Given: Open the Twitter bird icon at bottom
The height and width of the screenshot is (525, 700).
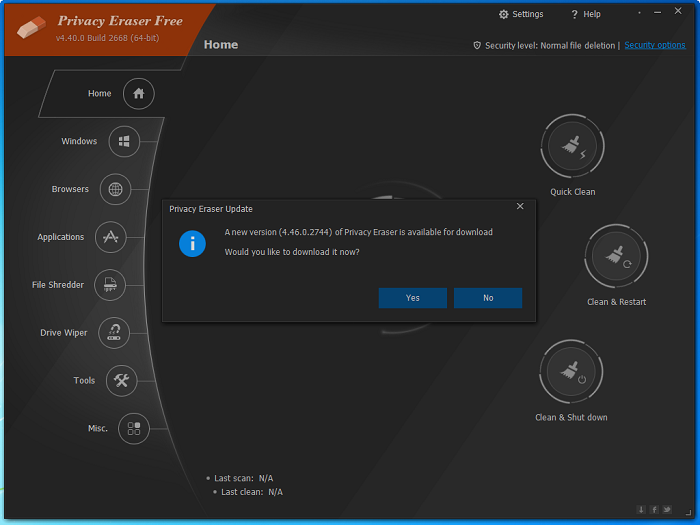Looking at the screenshot, I should click(x=667, y=509).
